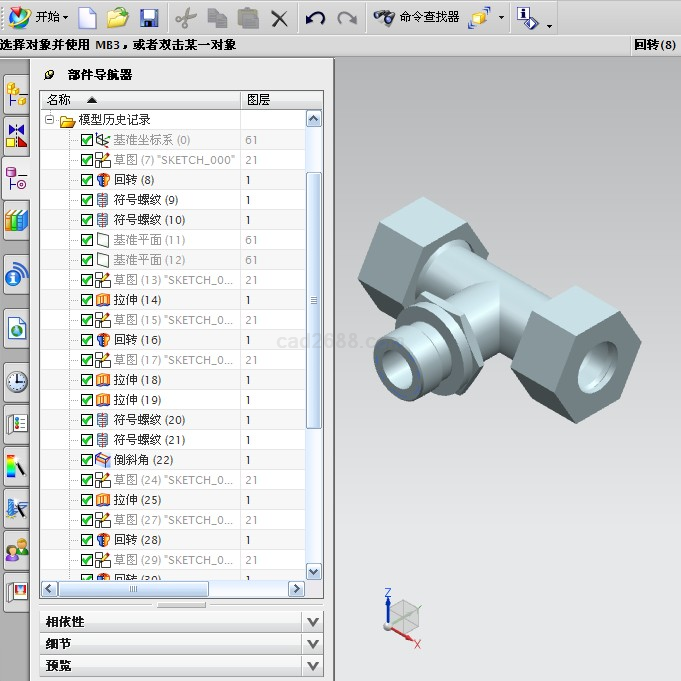Viewport: 681px width, 681px height.
Task: Toggle the 倒斜角 (22) feature checkbox
Action: click(87, 460)
